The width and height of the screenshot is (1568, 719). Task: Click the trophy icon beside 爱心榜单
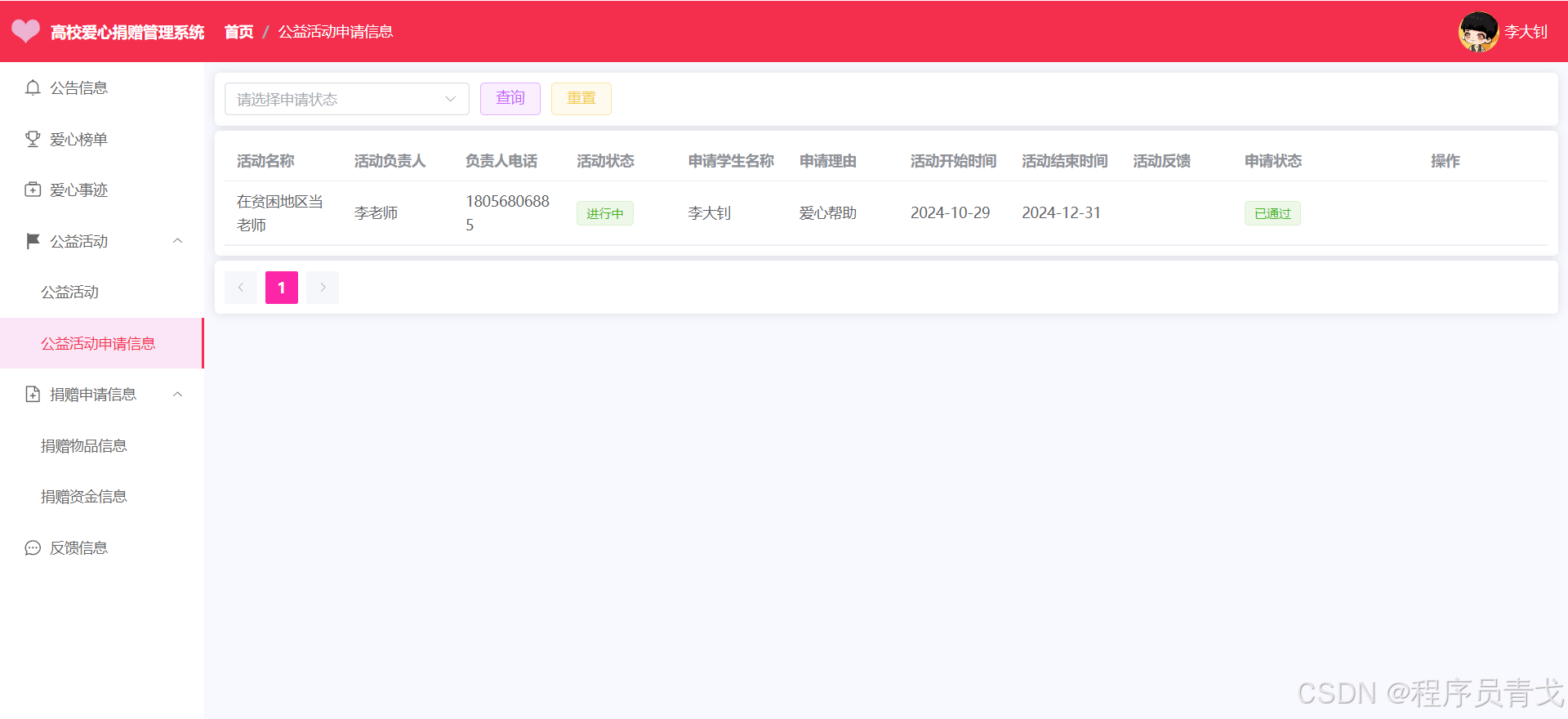pyautogui.click(x=33, y=139)
